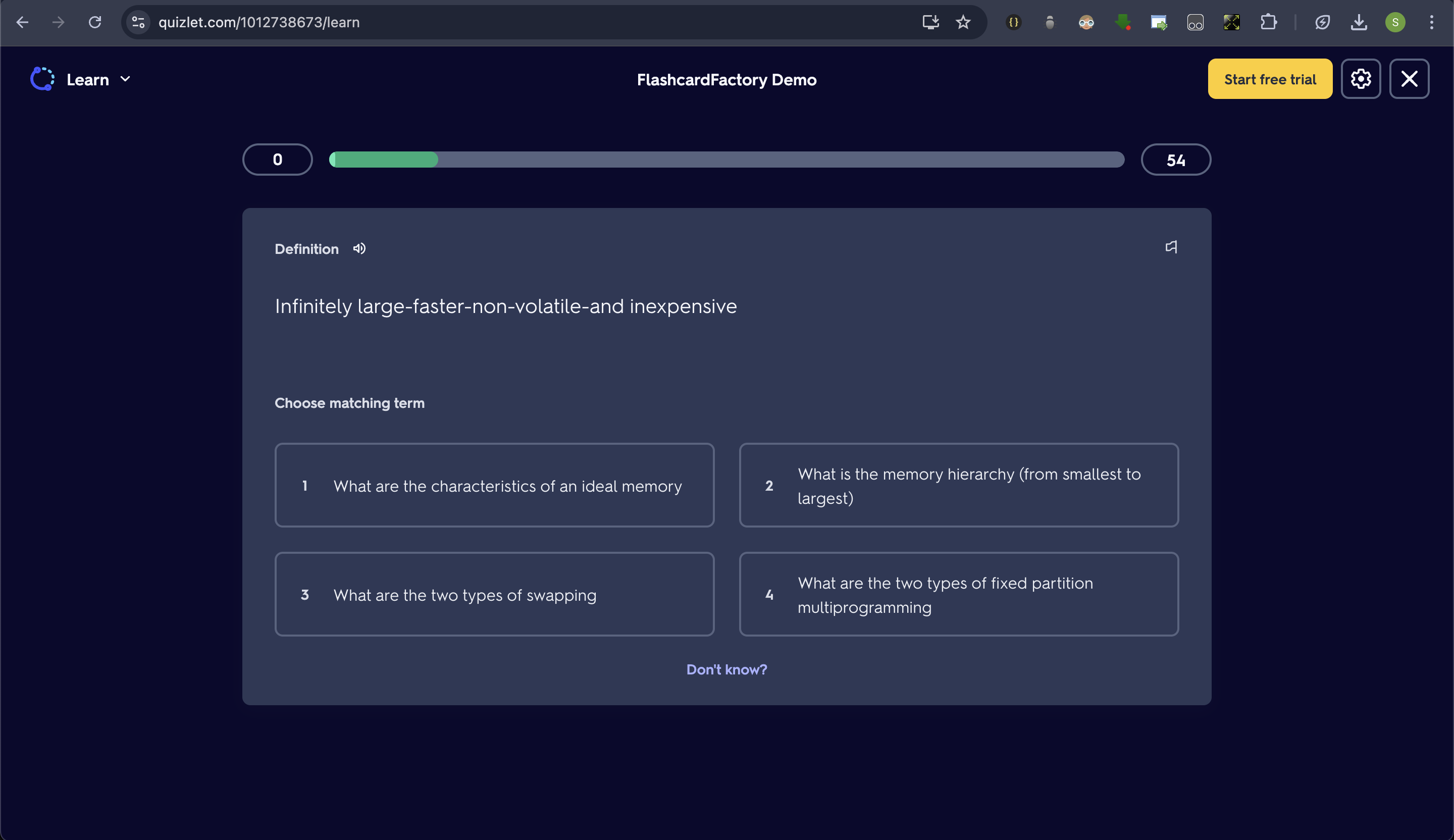This screenshot has height=840, width=1454.
Task: Click the install app icon in address bar
Action: click(930, 23)
